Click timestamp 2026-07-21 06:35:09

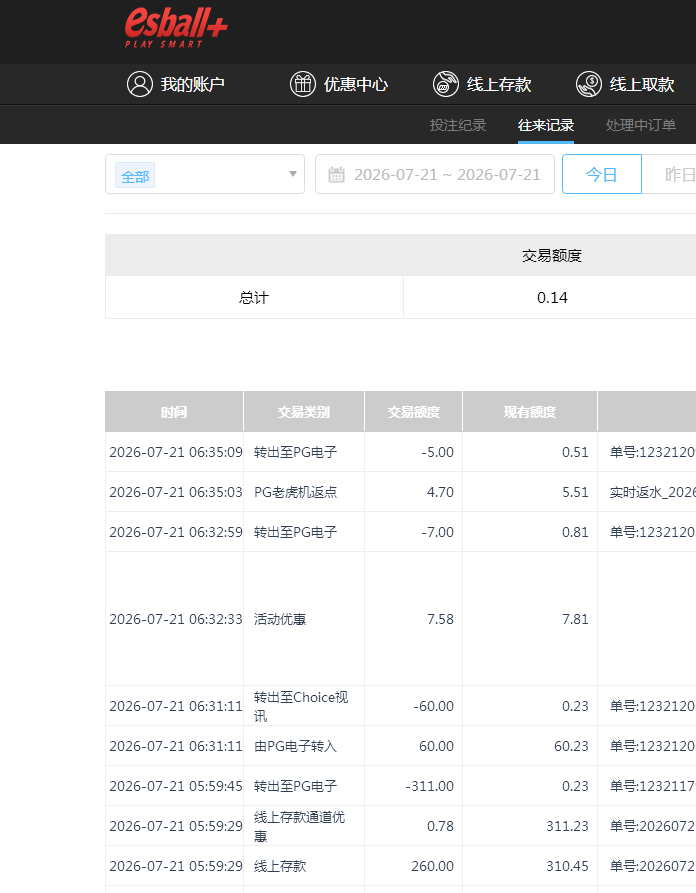(x=175, y=452)
